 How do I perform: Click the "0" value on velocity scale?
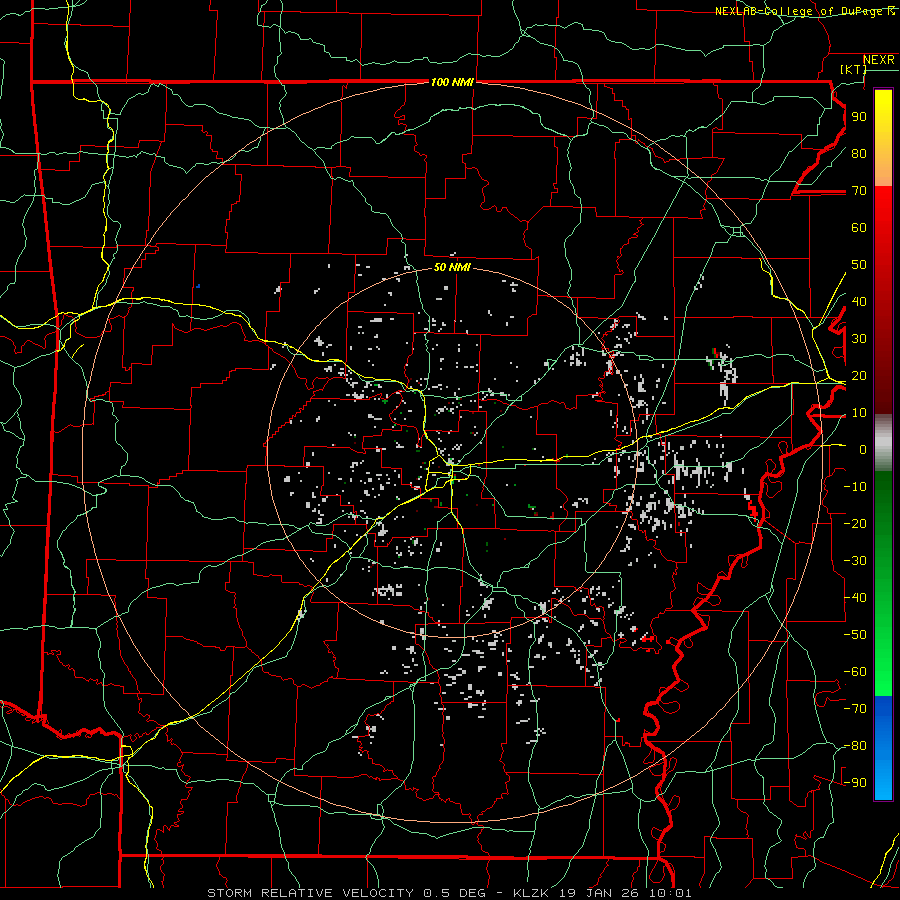[863, 449]
